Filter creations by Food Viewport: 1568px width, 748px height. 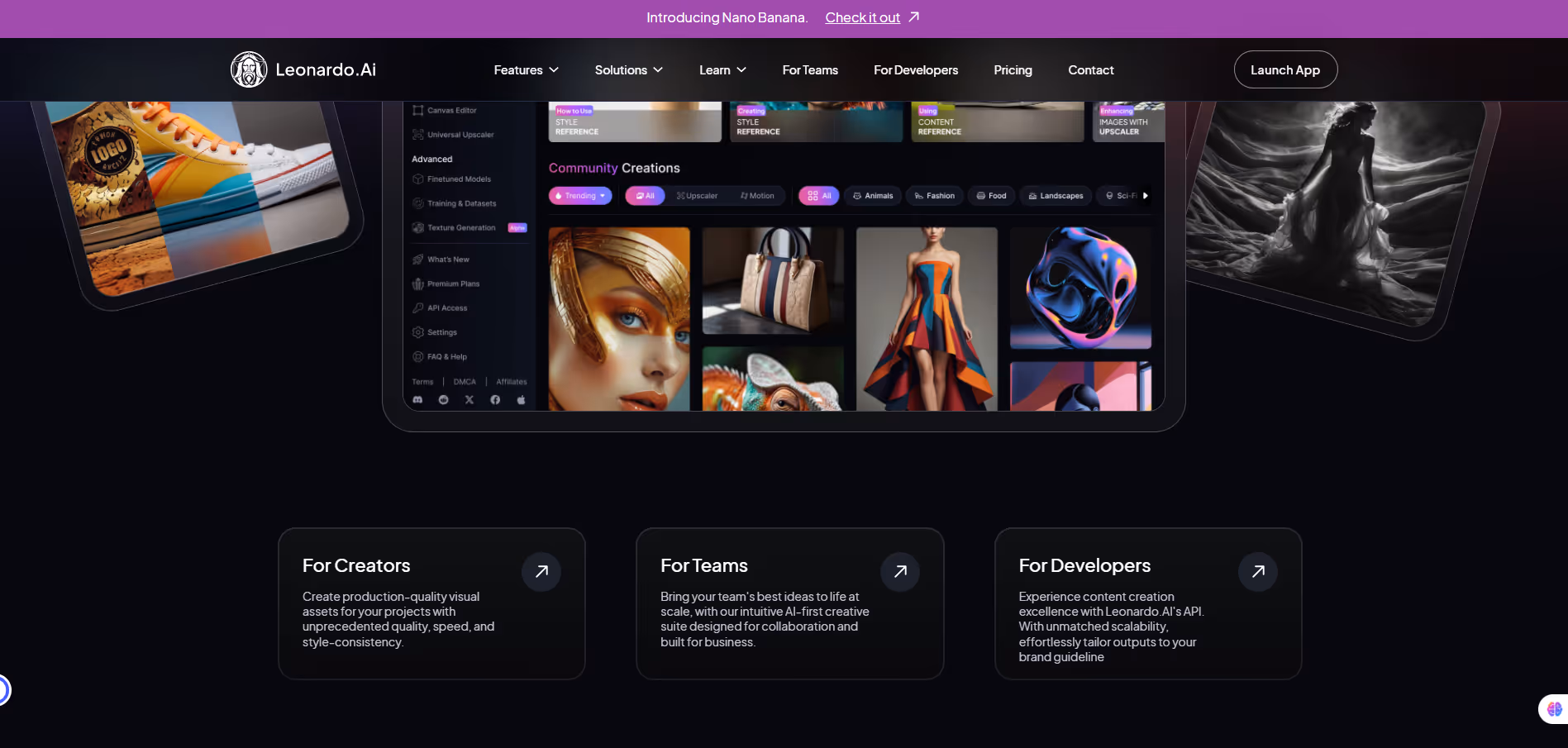[991, 196]
